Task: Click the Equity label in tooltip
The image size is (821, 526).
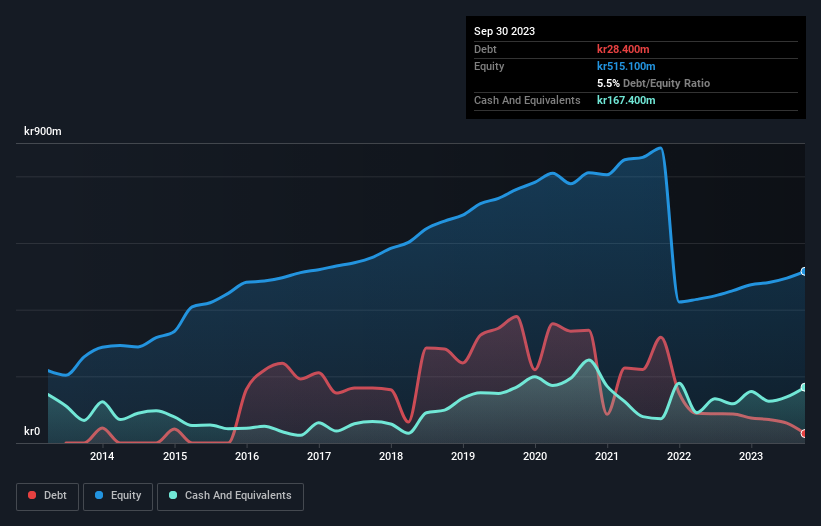Action: [x=489, y=66]
